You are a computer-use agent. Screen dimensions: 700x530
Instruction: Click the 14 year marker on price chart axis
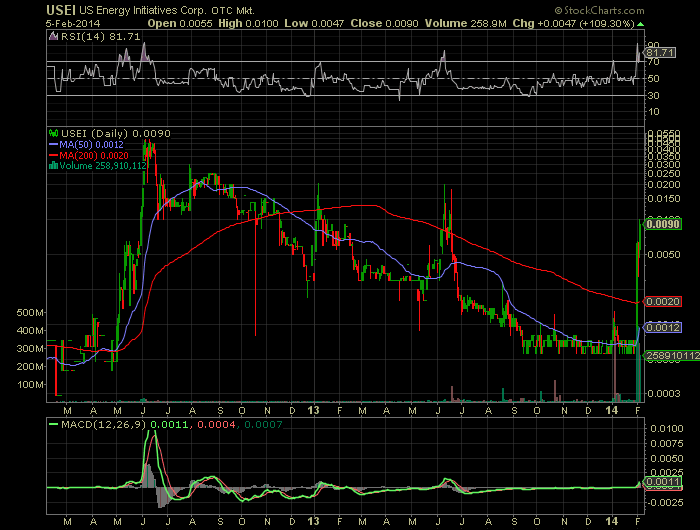pyautogui.click(x=612, y=410)
